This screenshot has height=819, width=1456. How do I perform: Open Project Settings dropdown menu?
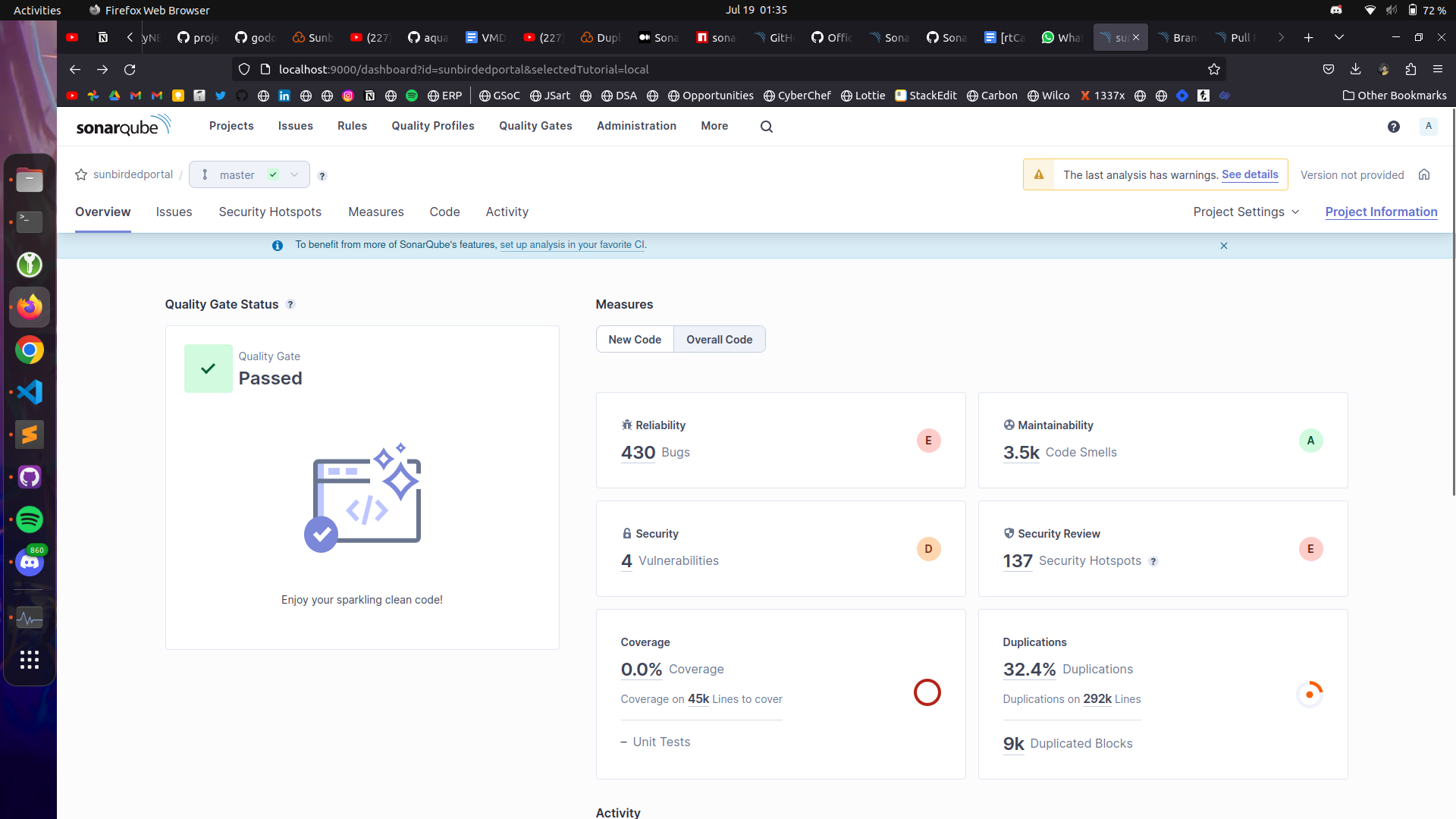[x=1245, y=211]
